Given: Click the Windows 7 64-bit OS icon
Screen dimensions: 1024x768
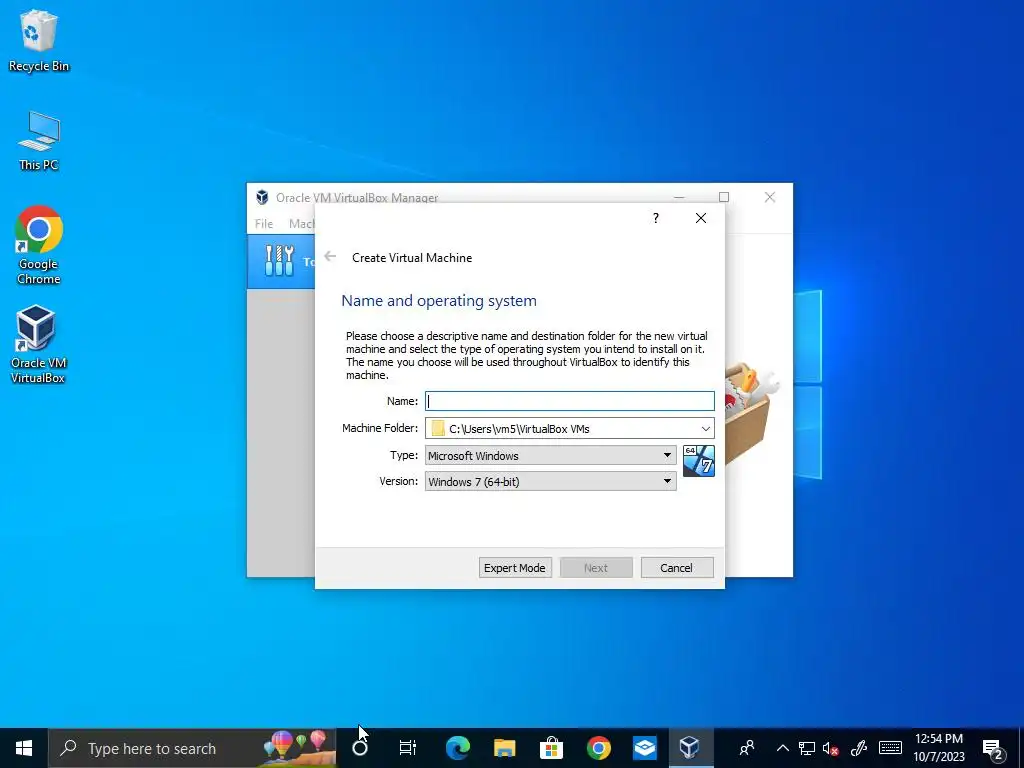Looking at the screenshot, I should [x=699, y=461].
